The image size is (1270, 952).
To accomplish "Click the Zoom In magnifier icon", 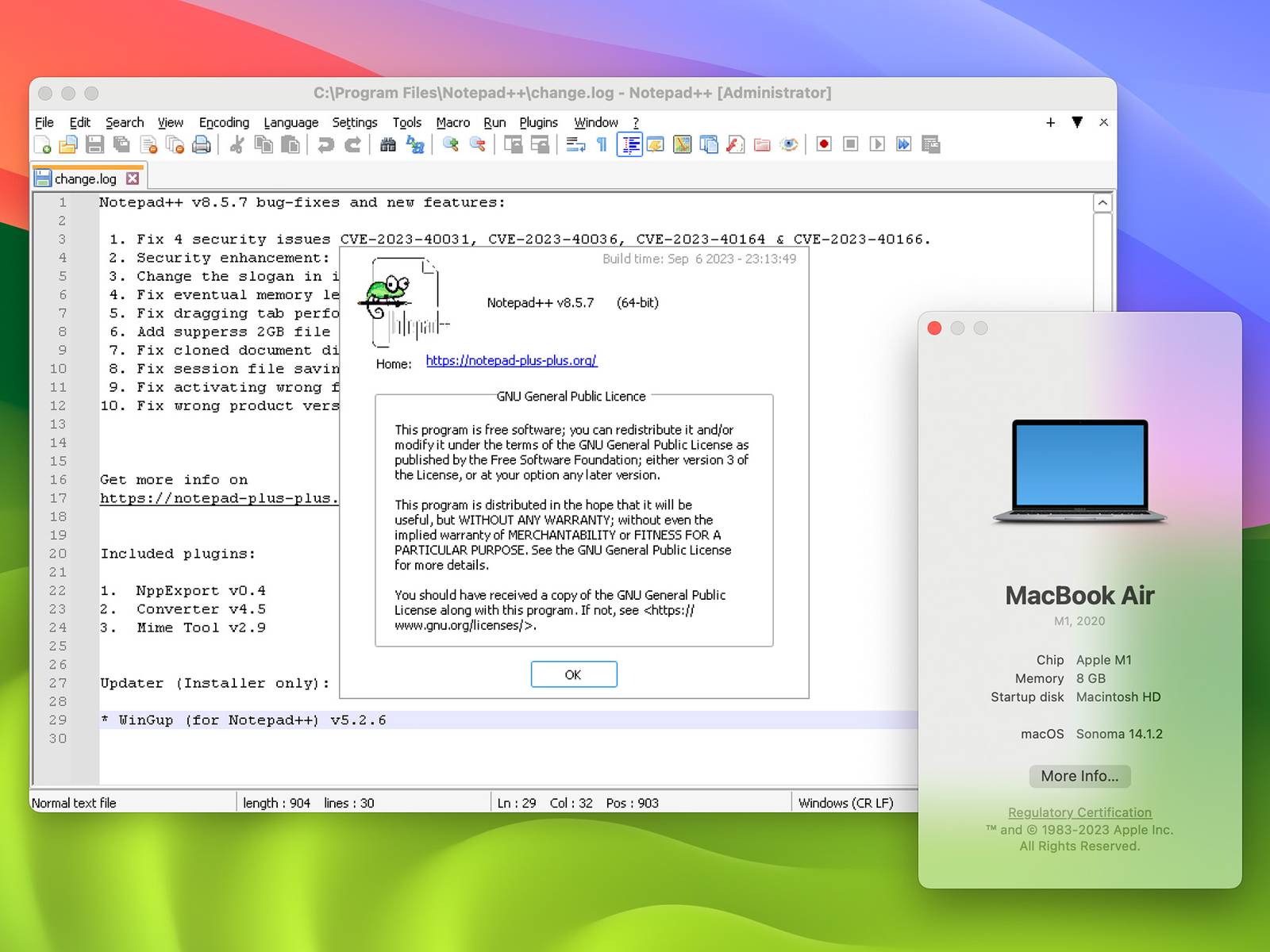I will tap(451, 144).
